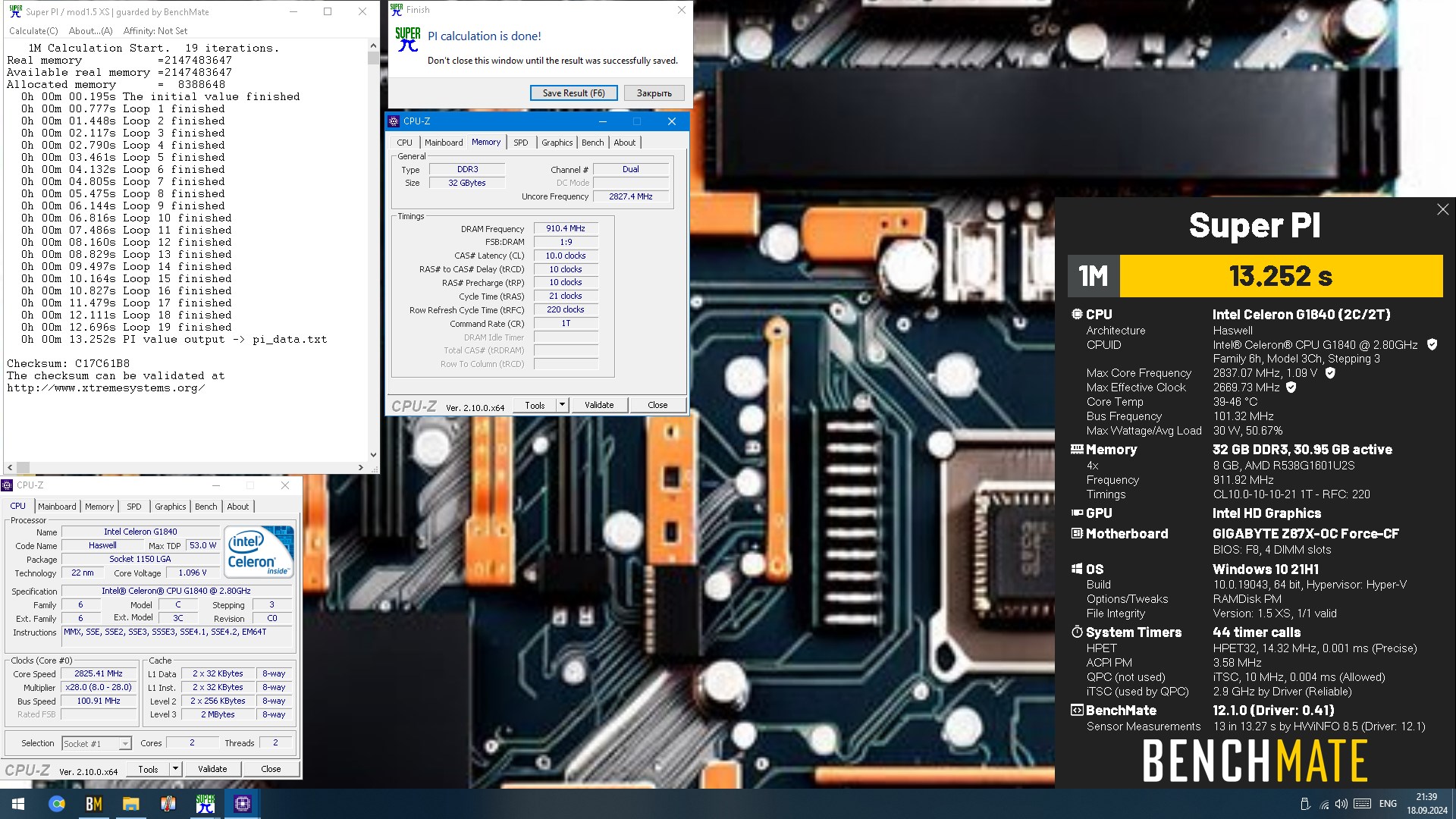Click the Motherboard section icon in BenchMate
The height and width of the screenshot is (819, 1456).
[x=1077, y=533]
